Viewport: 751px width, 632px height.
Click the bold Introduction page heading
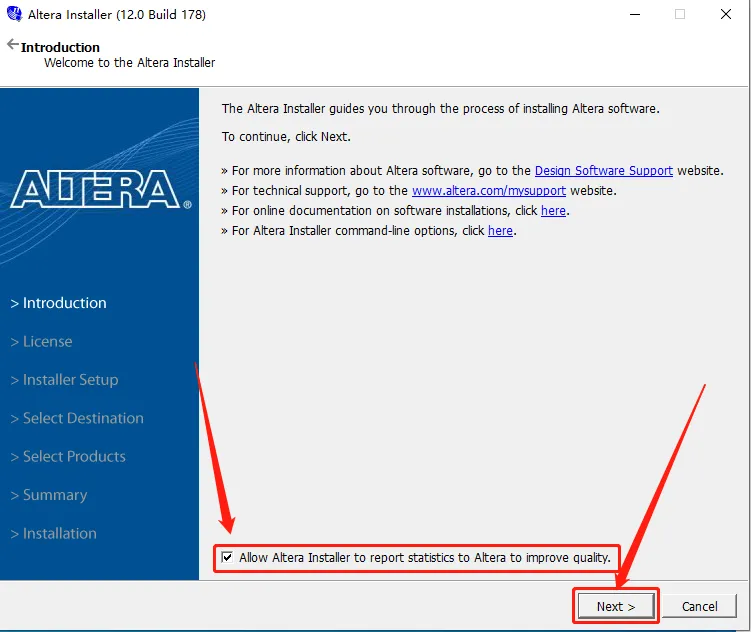60,47
